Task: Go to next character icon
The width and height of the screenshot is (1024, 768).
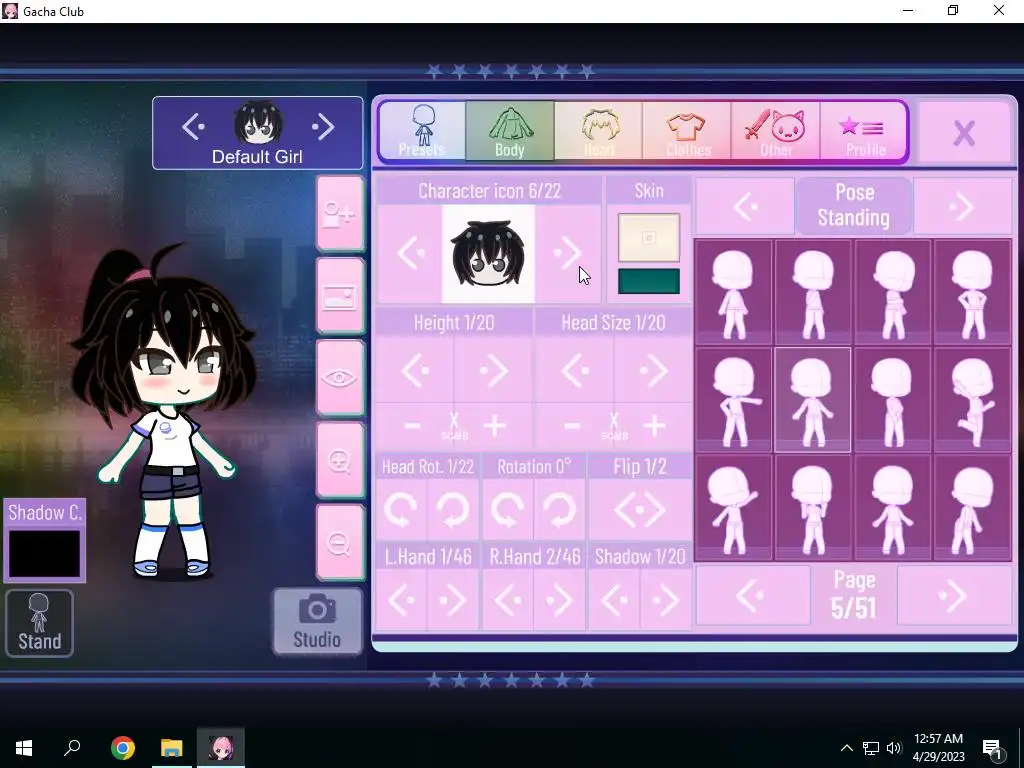Action: 567,253
